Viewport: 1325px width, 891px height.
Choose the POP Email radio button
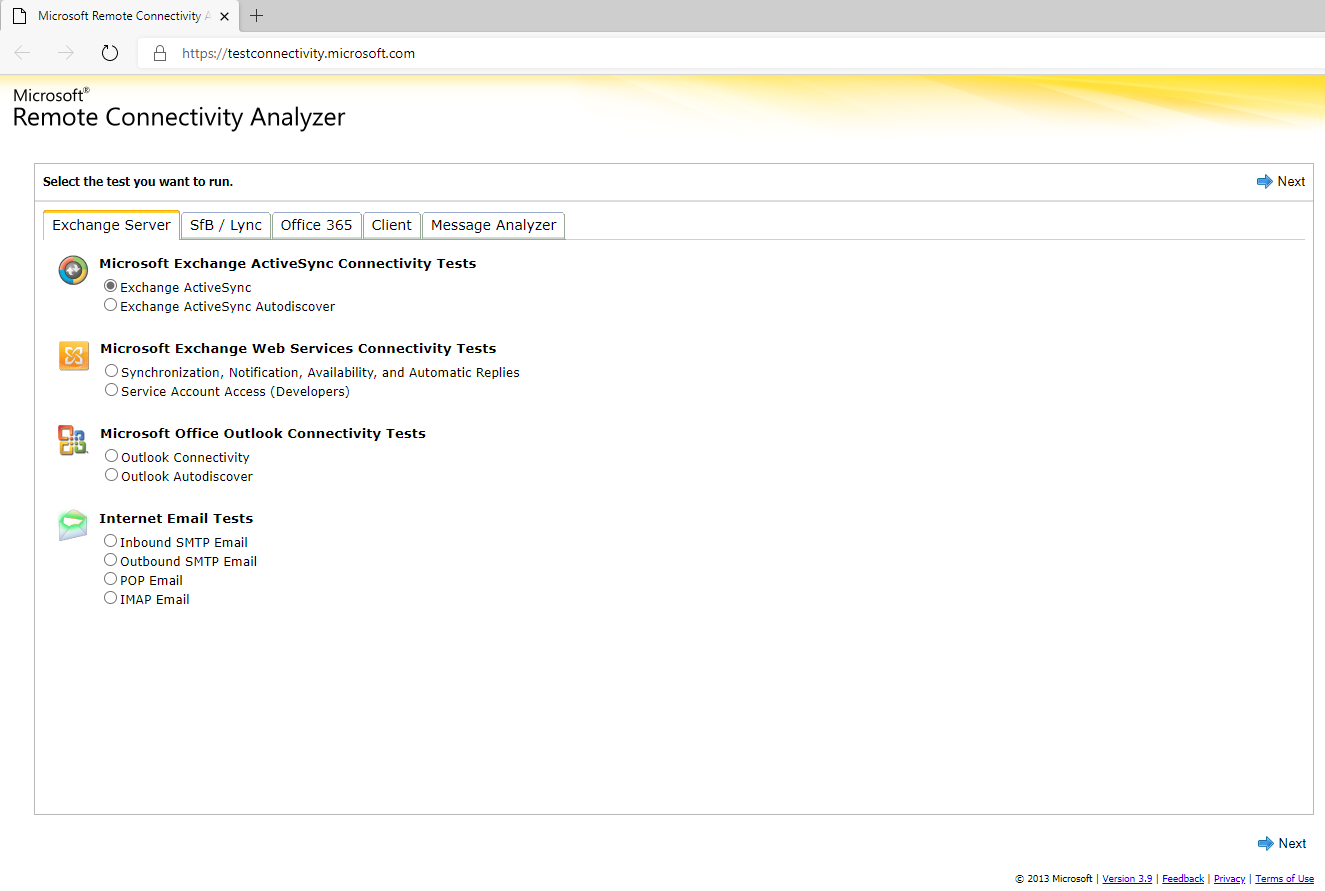[111, 579]
